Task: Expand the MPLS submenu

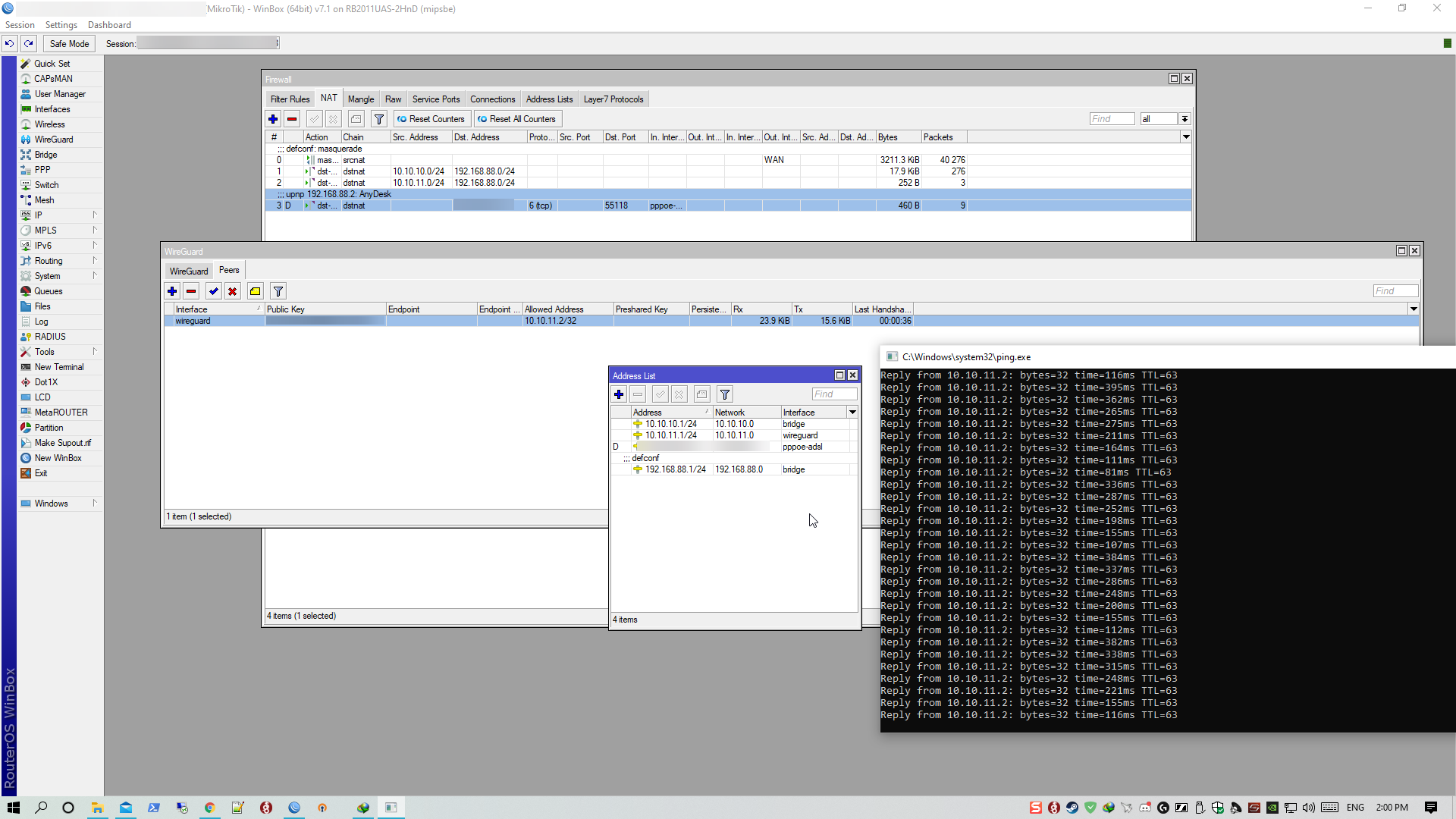Action: [61, 231]
